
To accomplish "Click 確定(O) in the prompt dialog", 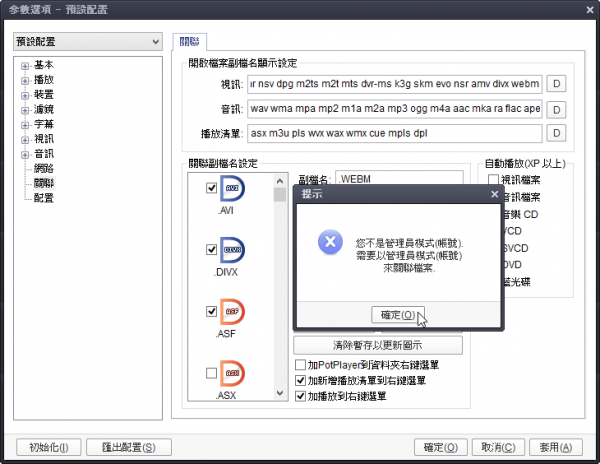I will pos(398,315).
